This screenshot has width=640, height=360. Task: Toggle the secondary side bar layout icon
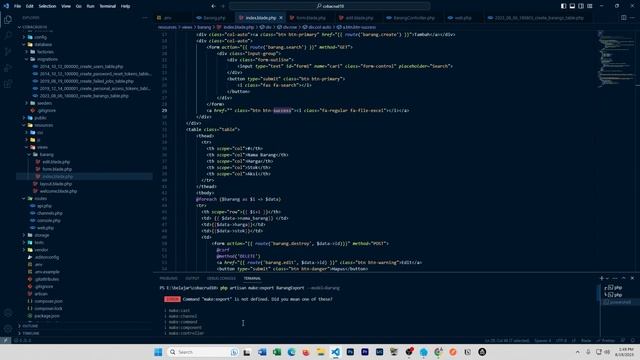click(581, 6)
